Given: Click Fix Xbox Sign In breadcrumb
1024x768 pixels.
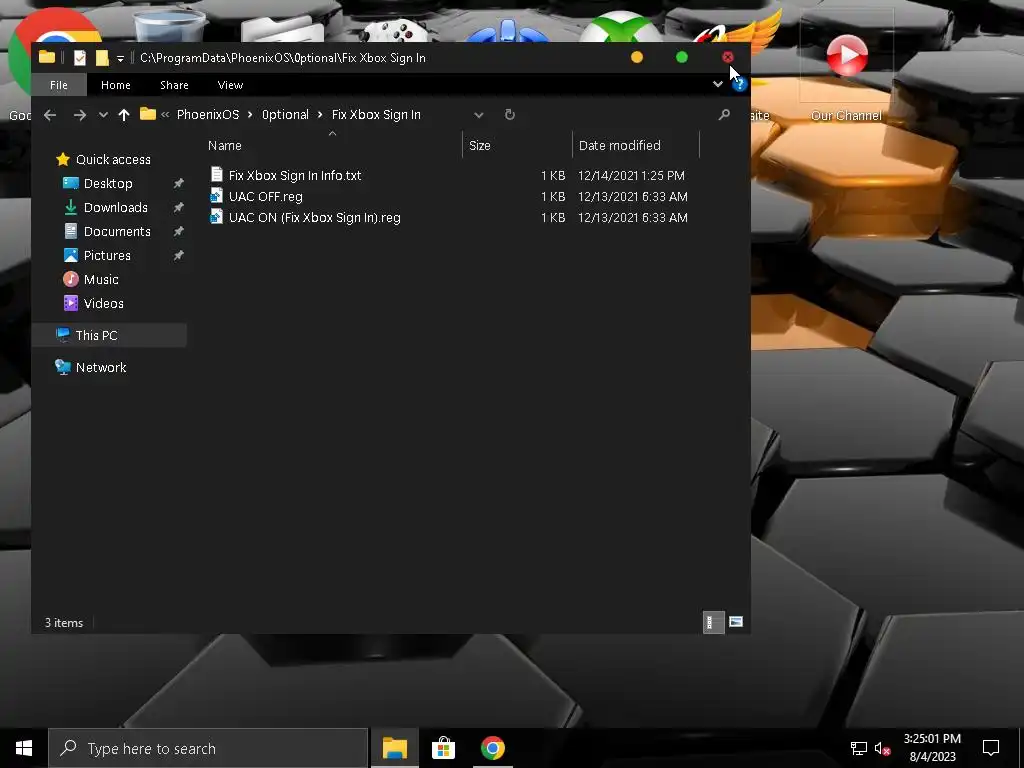Looking at the screenshot, I should click(x=376, y=114).
